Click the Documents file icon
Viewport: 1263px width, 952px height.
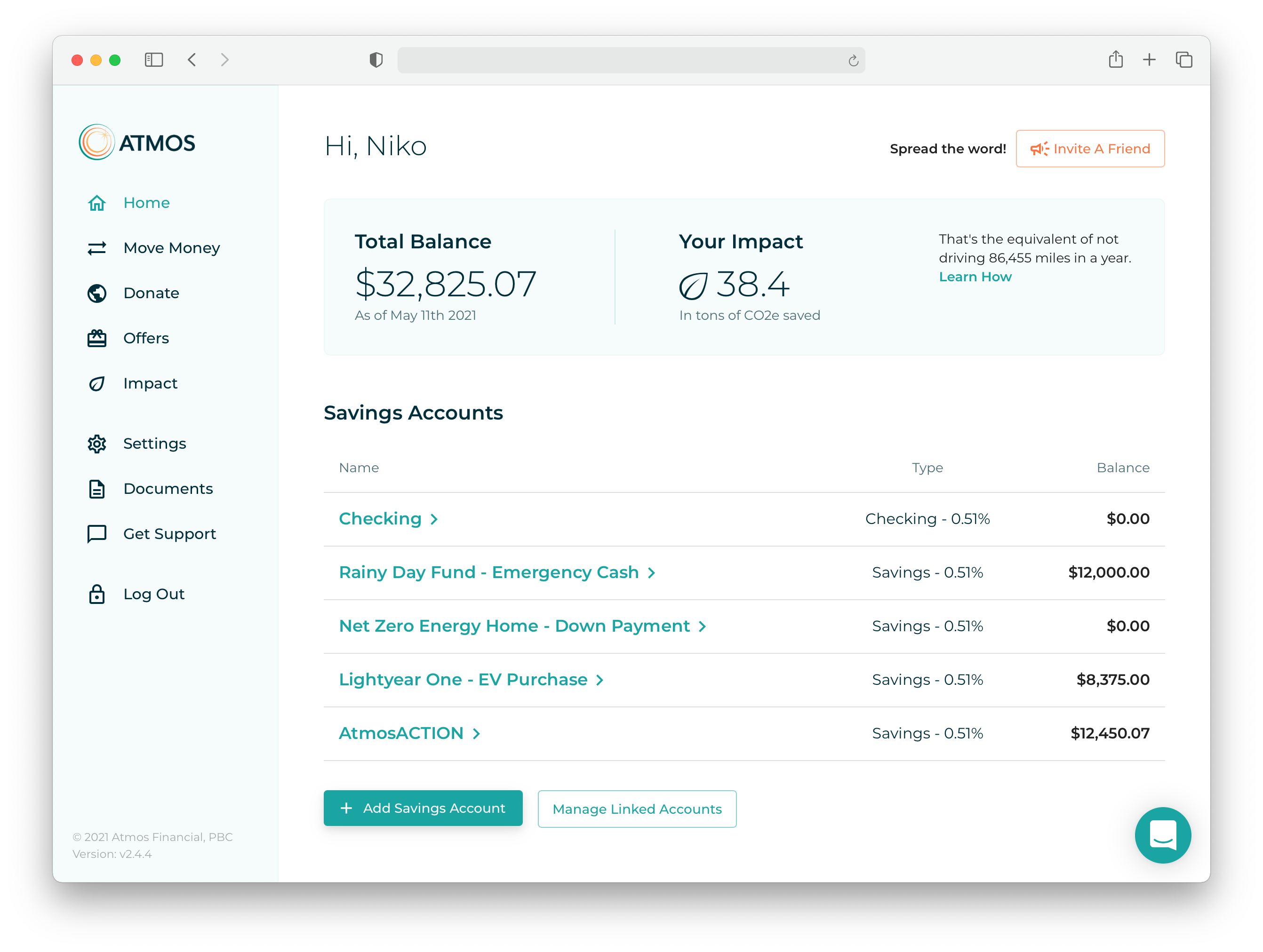pyautogui.click(x=96, y=489)
